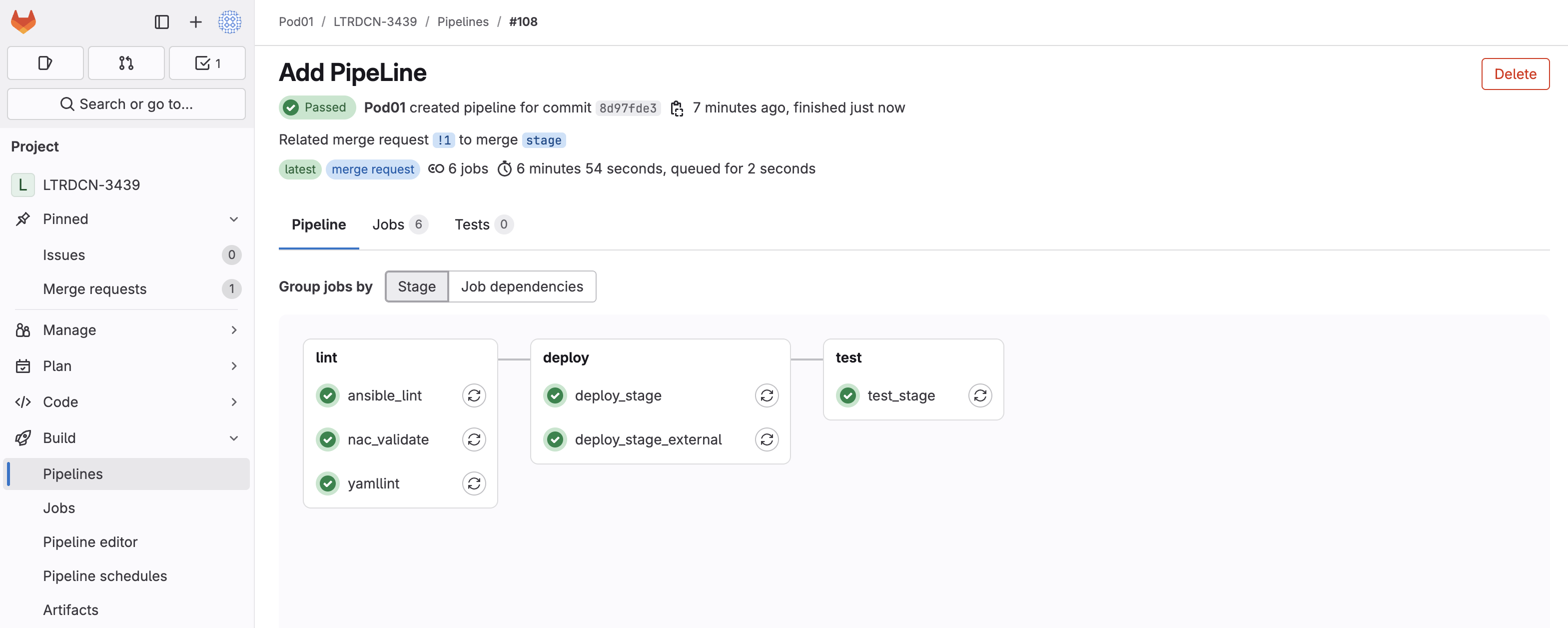Open pinned Issues item
Screen dimensions: 1568x628
point(126,255)
